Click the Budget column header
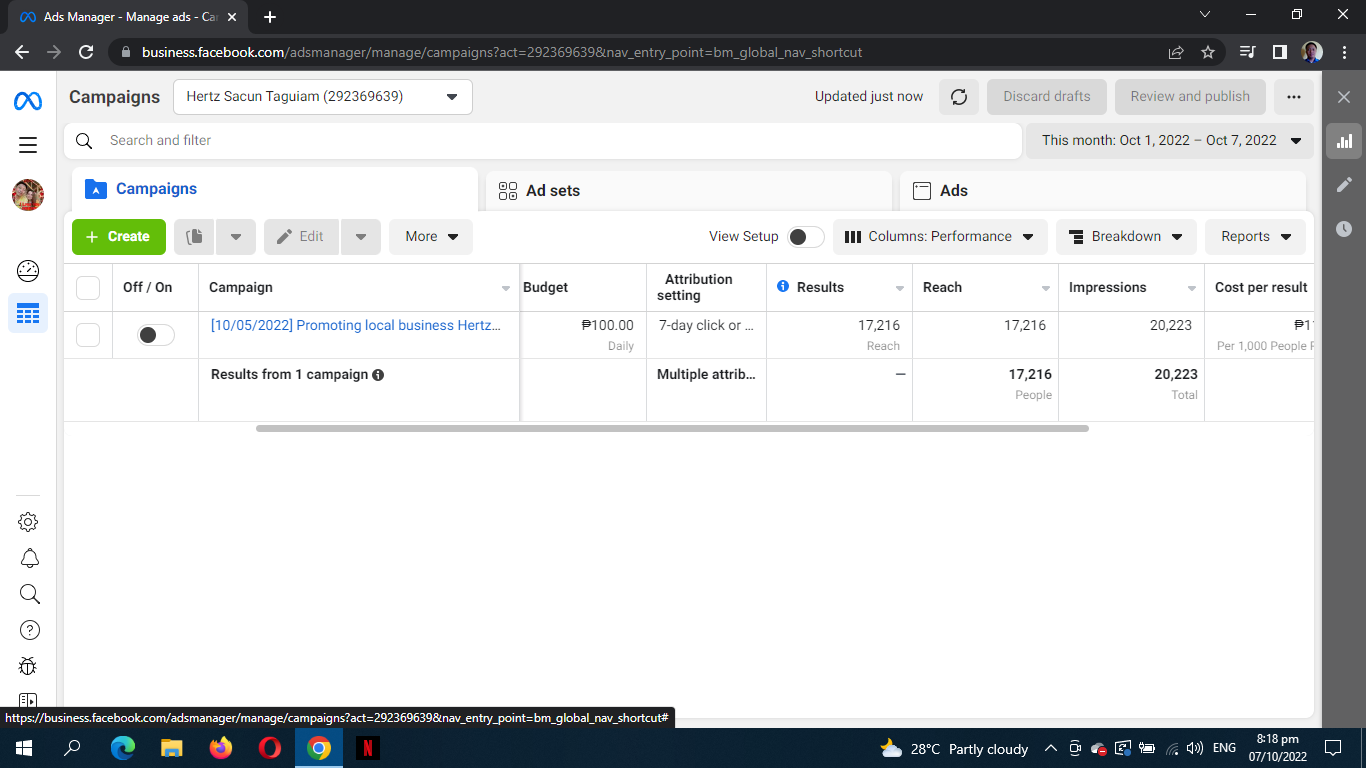Viewport: 1366px width, 768px height. point(583,287)
